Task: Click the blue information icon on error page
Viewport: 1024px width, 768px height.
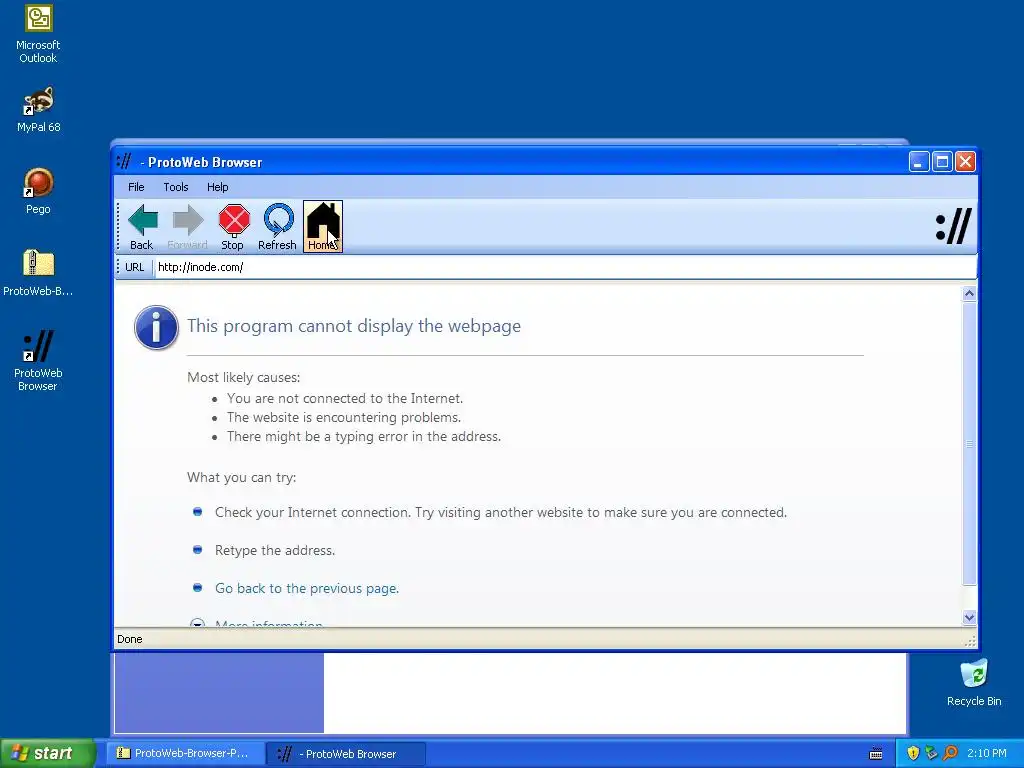Action: coord(156,327)
